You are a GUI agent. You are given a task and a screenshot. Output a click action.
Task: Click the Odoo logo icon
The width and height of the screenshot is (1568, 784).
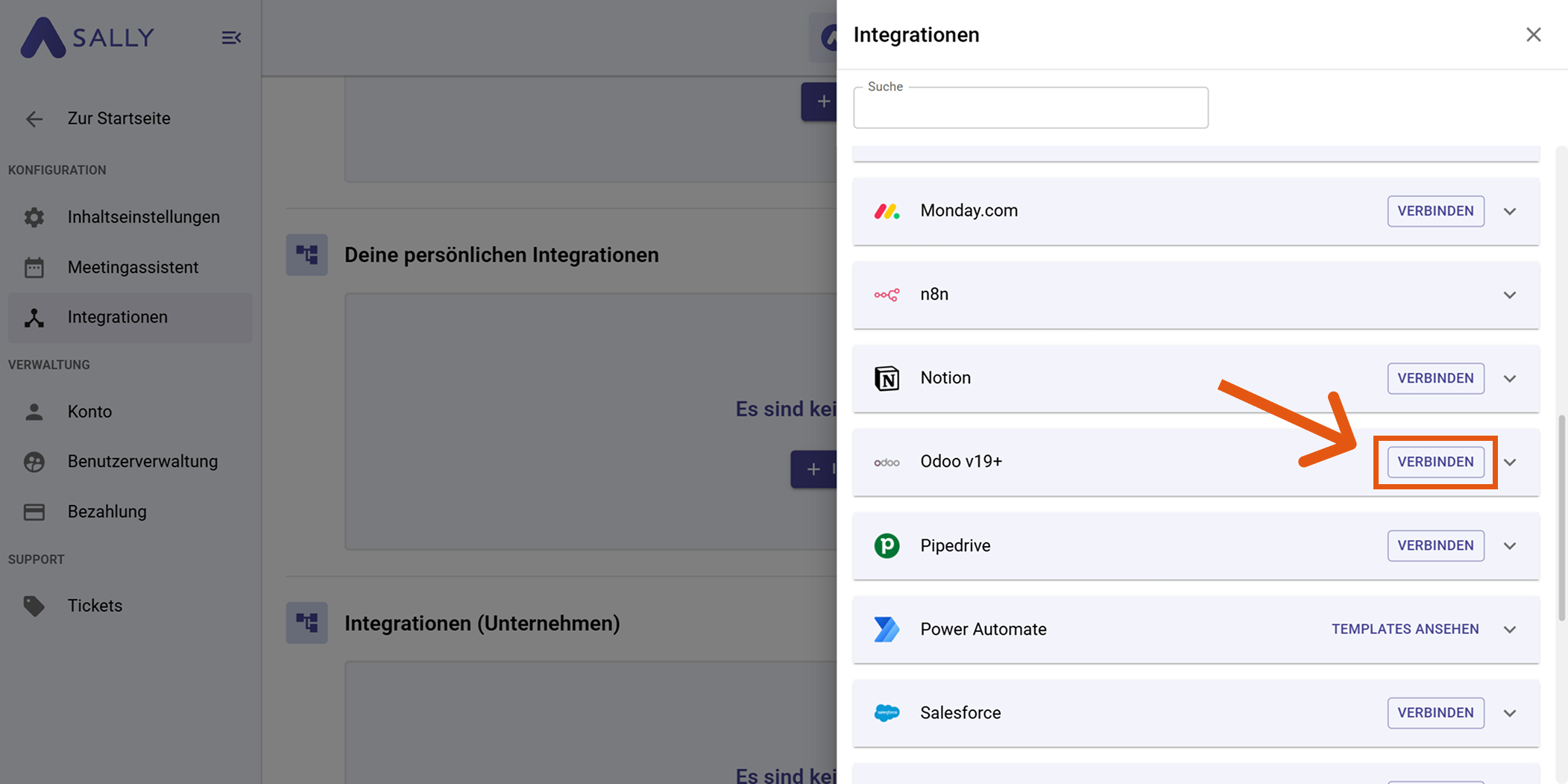click(887, 462)
